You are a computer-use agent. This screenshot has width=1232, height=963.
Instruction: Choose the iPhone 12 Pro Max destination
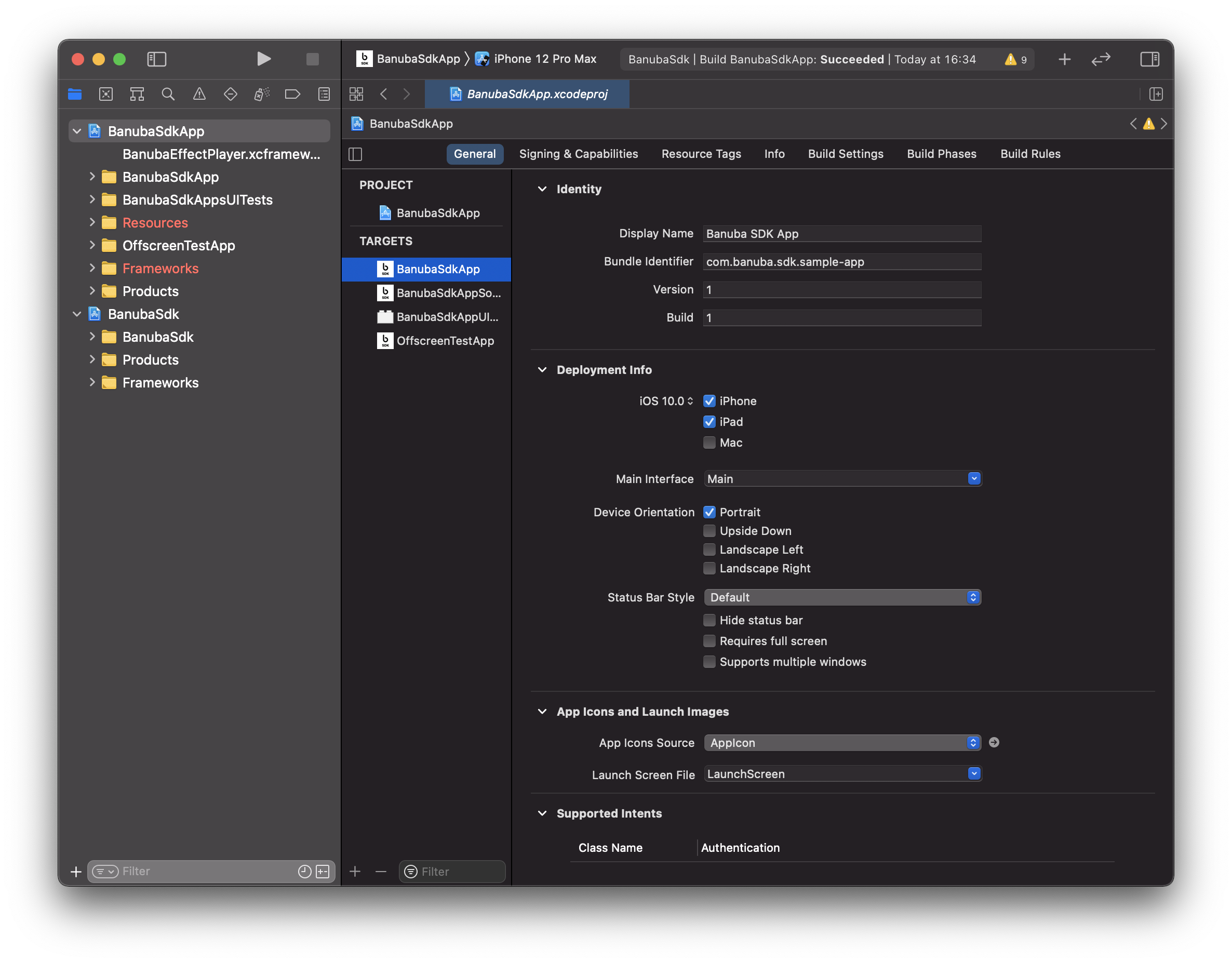(536, 59)
